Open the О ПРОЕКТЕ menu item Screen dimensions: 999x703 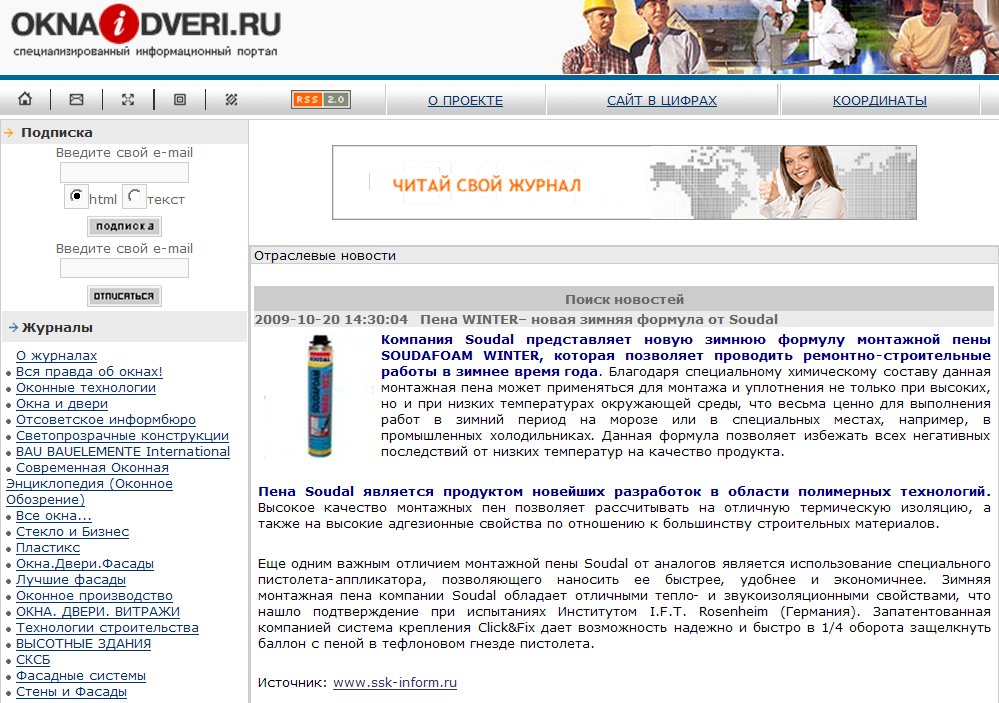(x=465, y=100)
